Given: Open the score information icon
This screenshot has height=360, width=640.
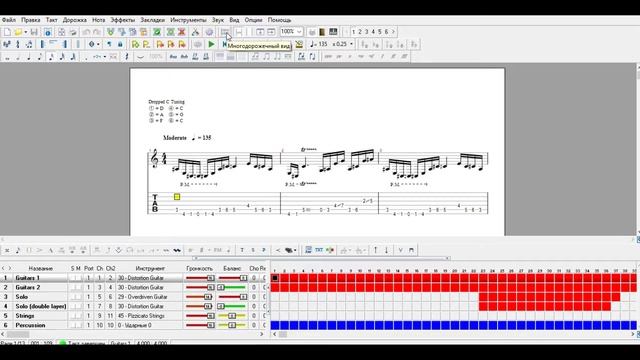Looking at the screenshot, I should tap(48, 32).
